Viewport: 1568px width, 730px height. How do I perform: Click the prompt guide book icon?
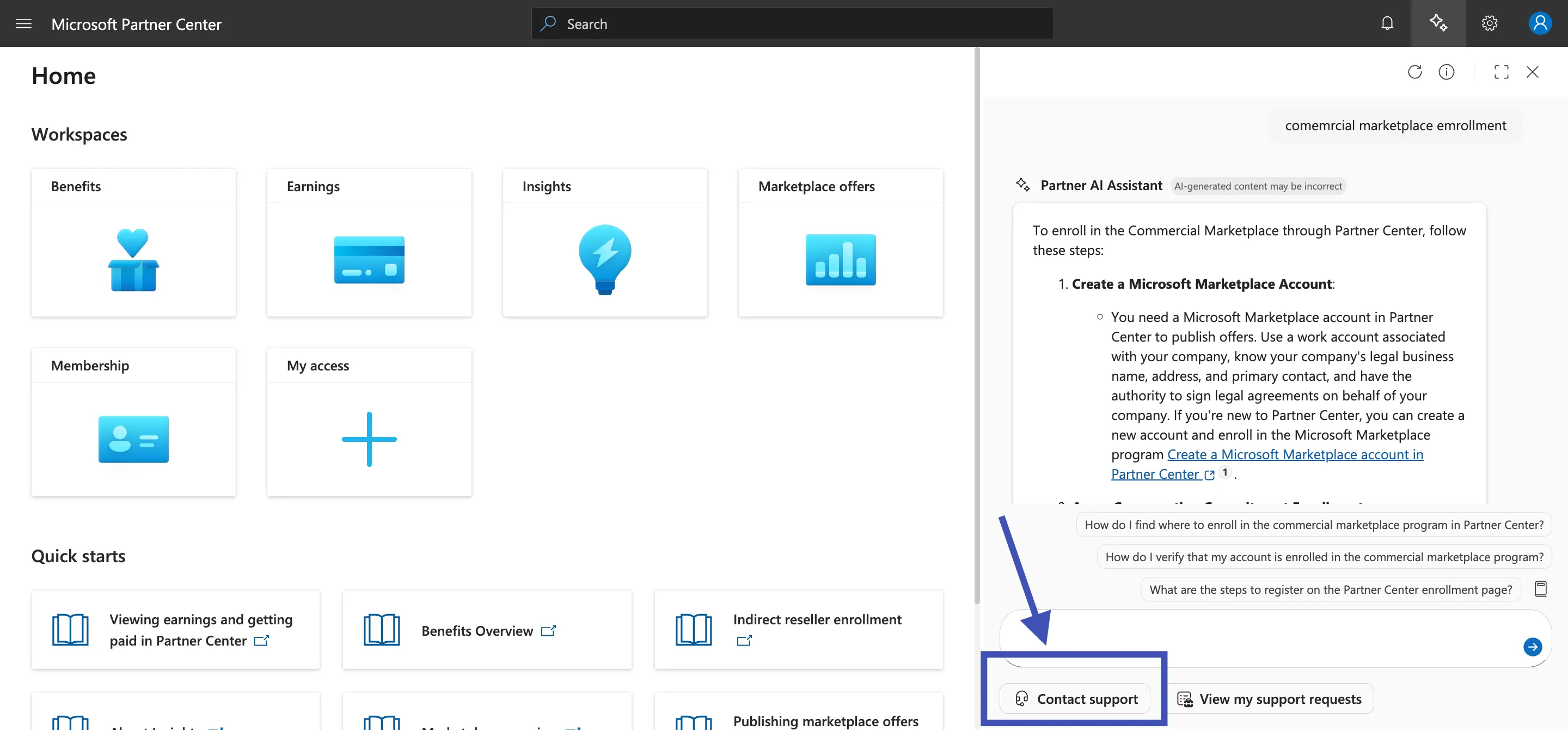point(1541,589)
